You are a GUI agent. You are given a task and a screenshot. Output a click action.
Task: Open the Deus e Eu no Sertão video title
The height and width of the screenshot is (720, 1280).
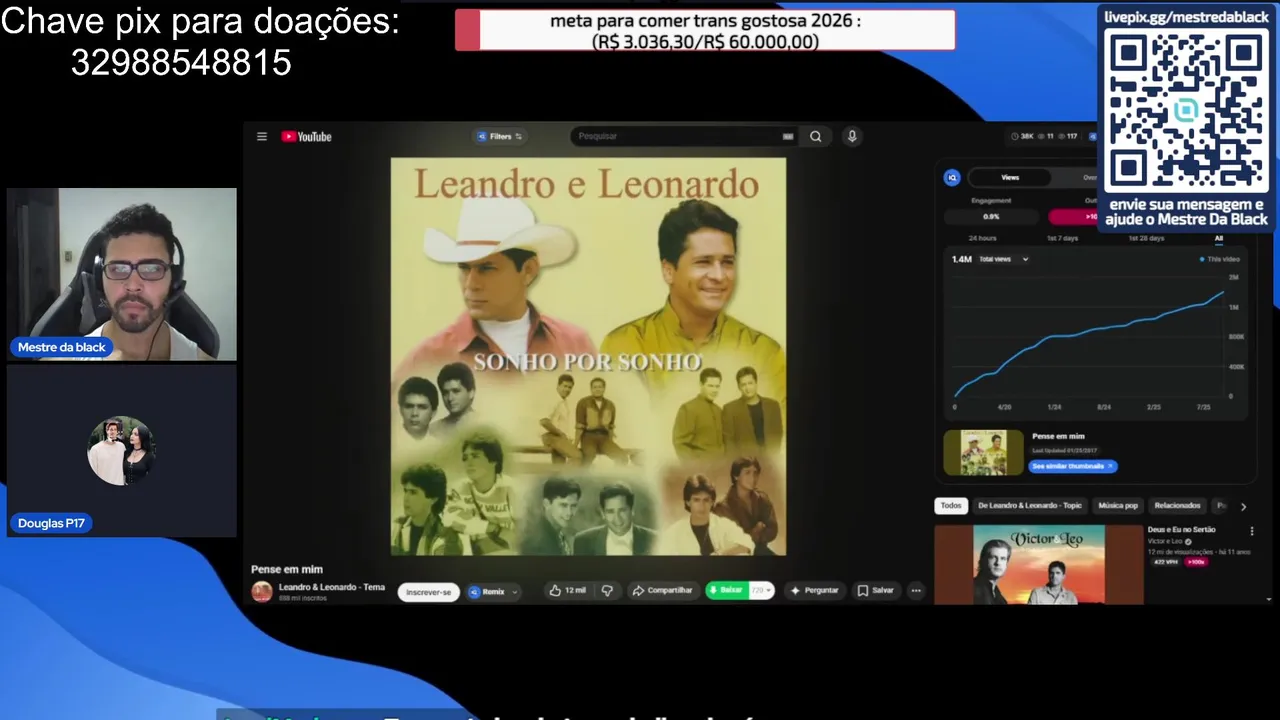click(x=1181, y=529)
